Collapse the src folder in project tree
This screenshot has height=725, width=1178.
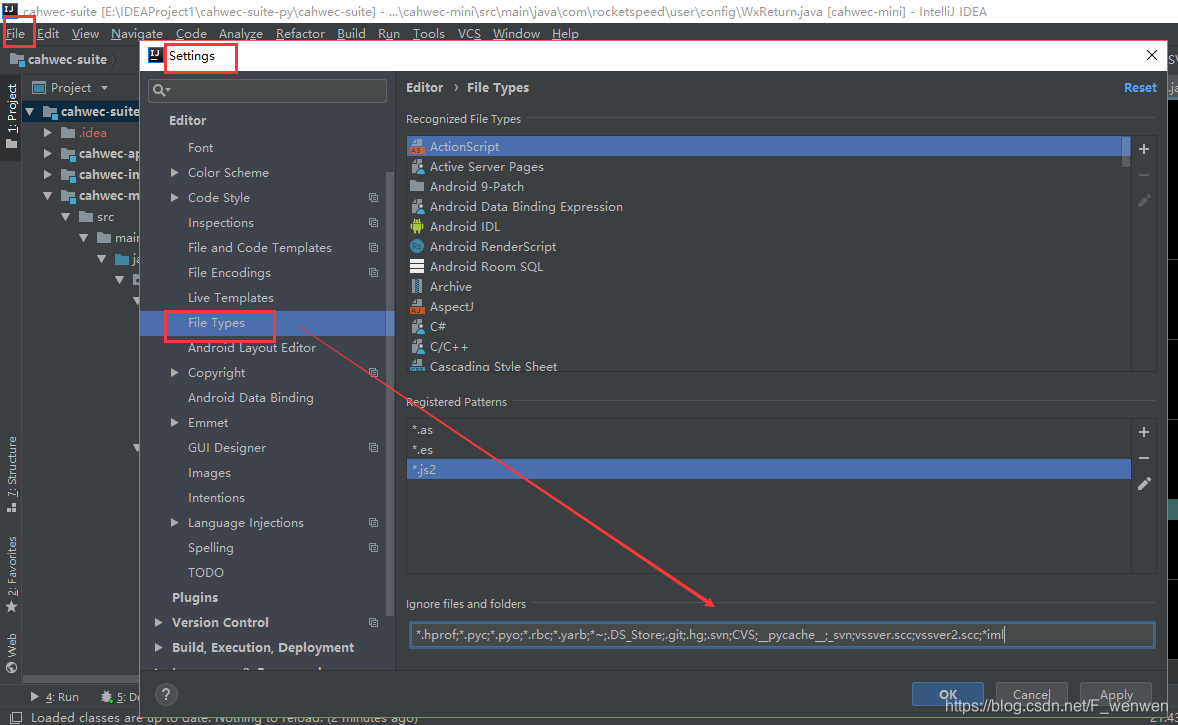[65, 216]
